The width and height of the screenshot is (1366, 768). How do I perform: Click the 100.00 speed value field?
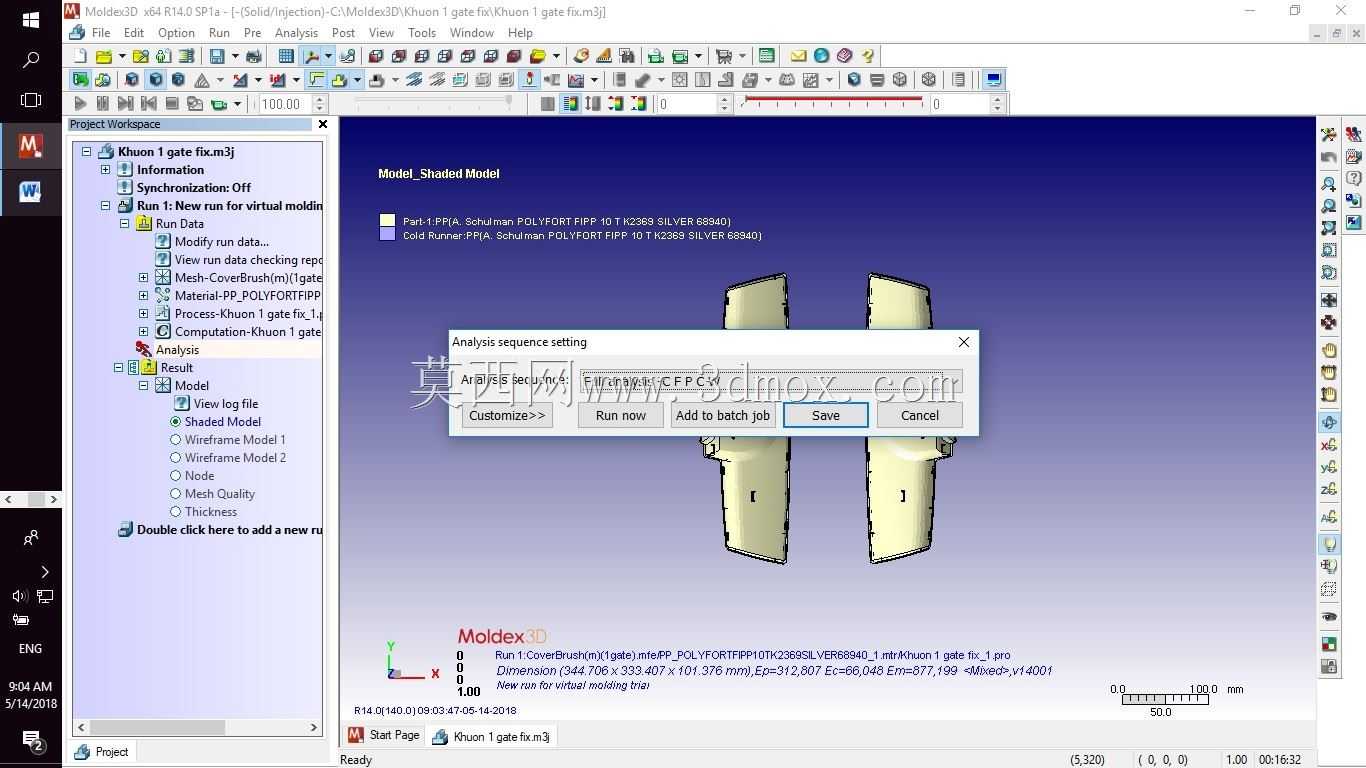(285, 104)
